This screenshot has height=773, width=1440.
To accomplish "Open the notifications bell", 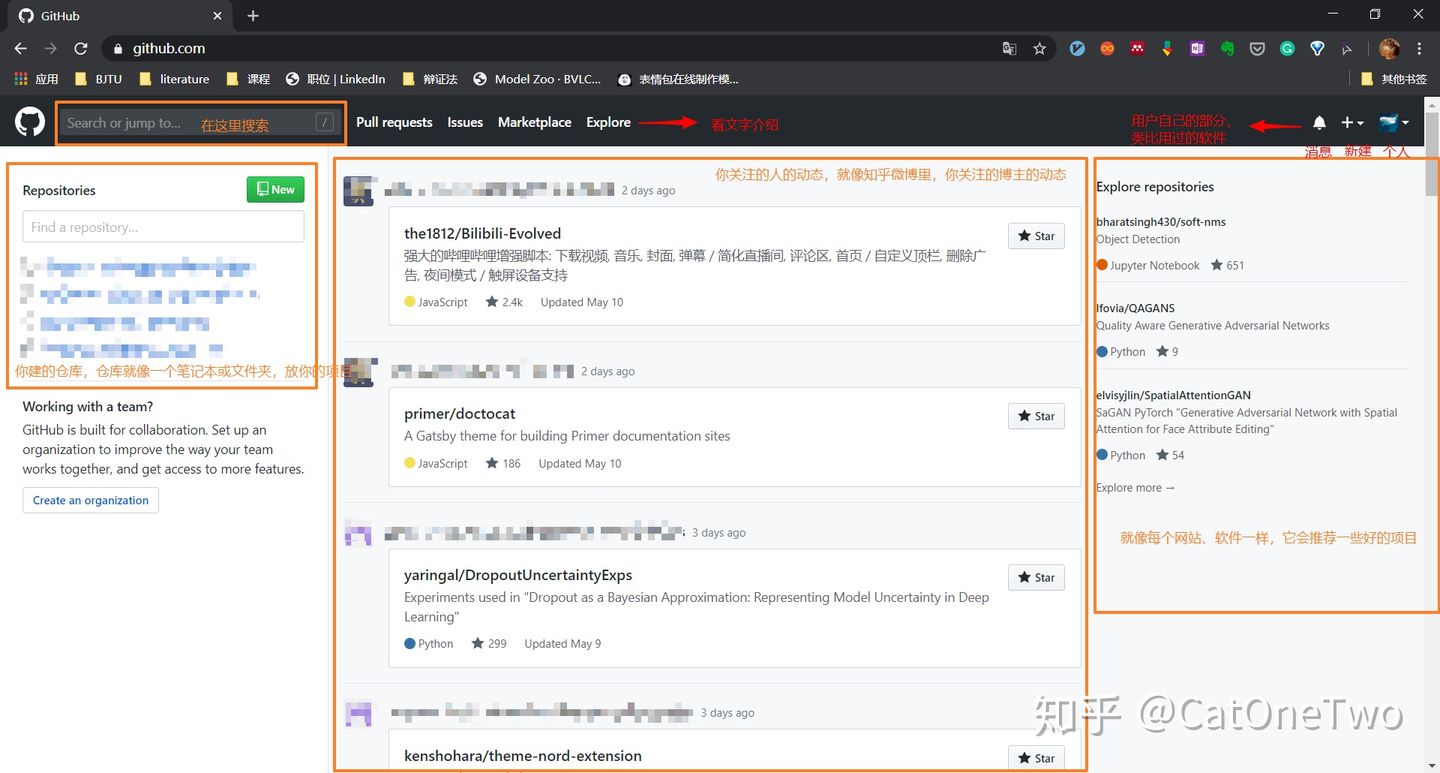I will pyautogui.click(x=1319, y=122).
